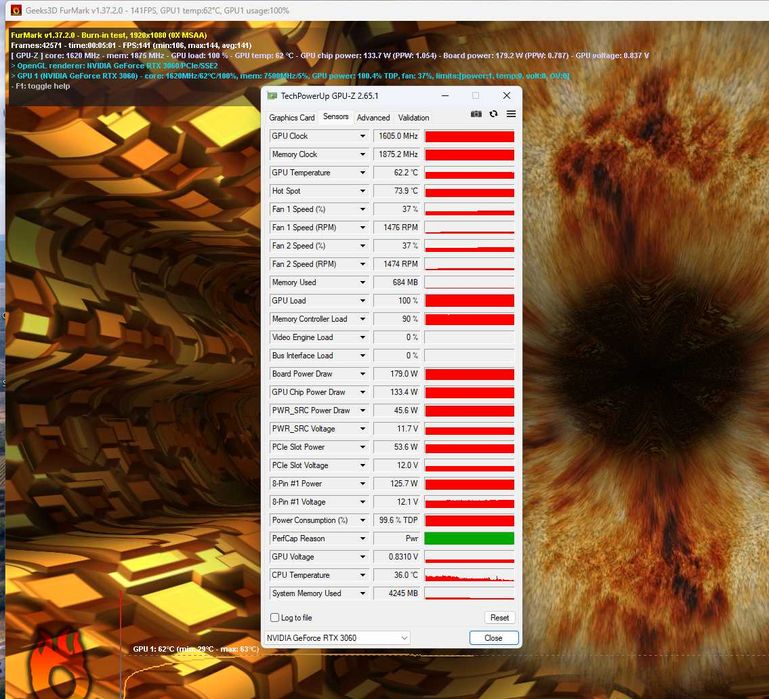Open the CPU Temperature sensor dropdown

pos(362,575)
